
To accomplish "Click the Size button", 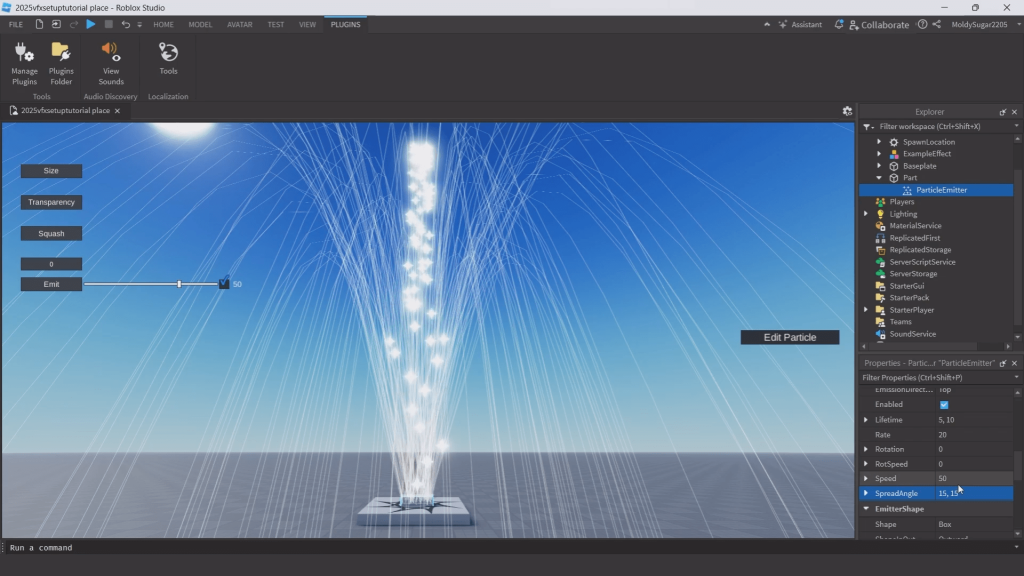I will (51, 171).
